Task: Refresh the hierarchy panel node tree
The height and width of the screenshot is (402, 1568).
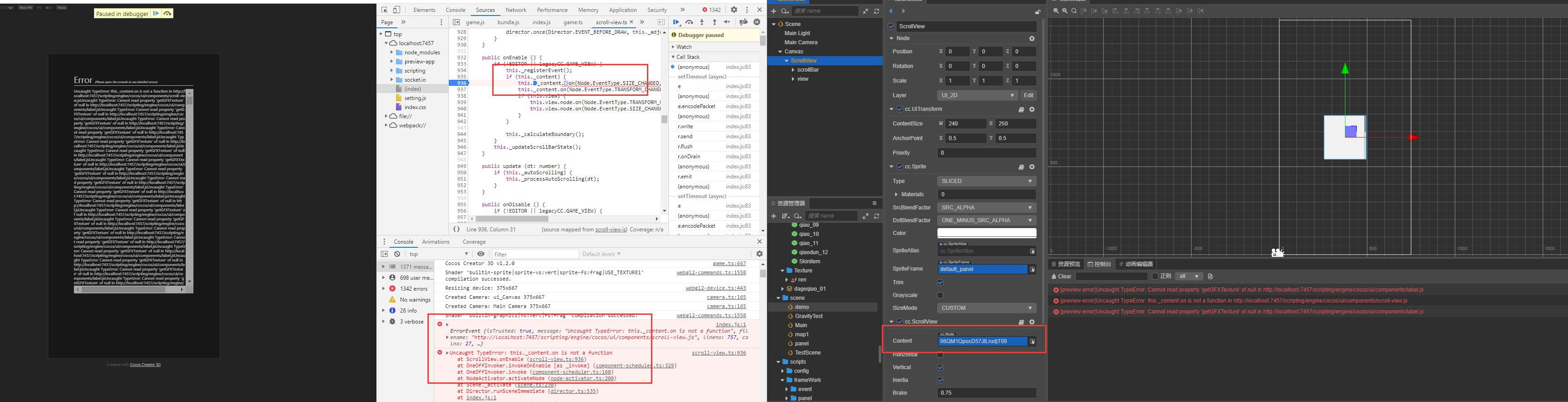Action: (x=876, y=11)
